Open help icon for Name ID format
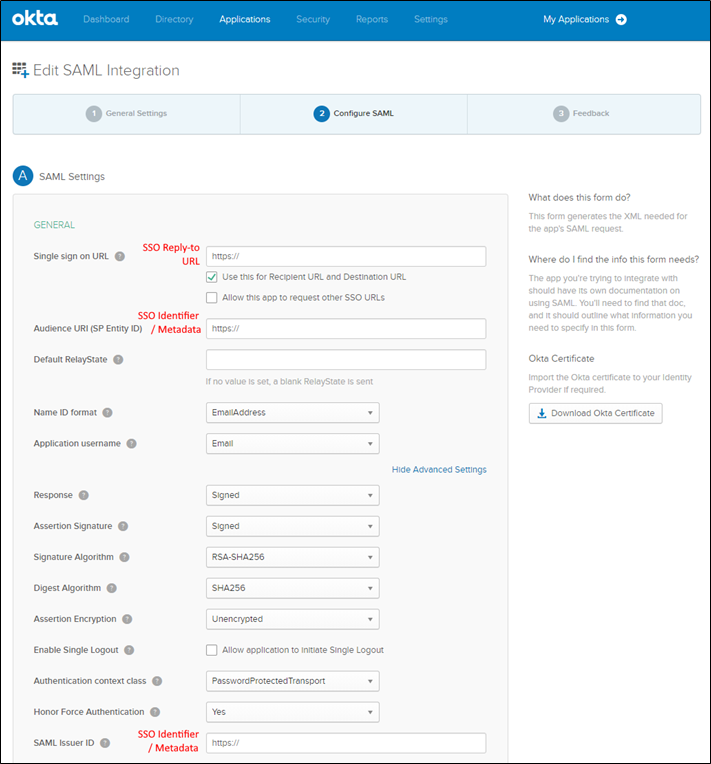Image resolution: width=711 pixels, height=764 pixels. tap(107, 413)
